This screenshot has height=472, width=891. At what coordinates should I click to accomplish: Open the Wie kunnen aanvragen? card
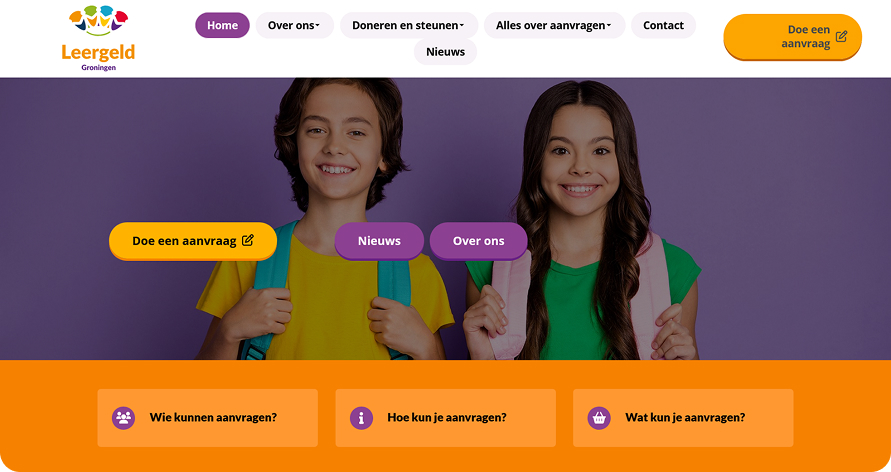click(x=207, y=418)
